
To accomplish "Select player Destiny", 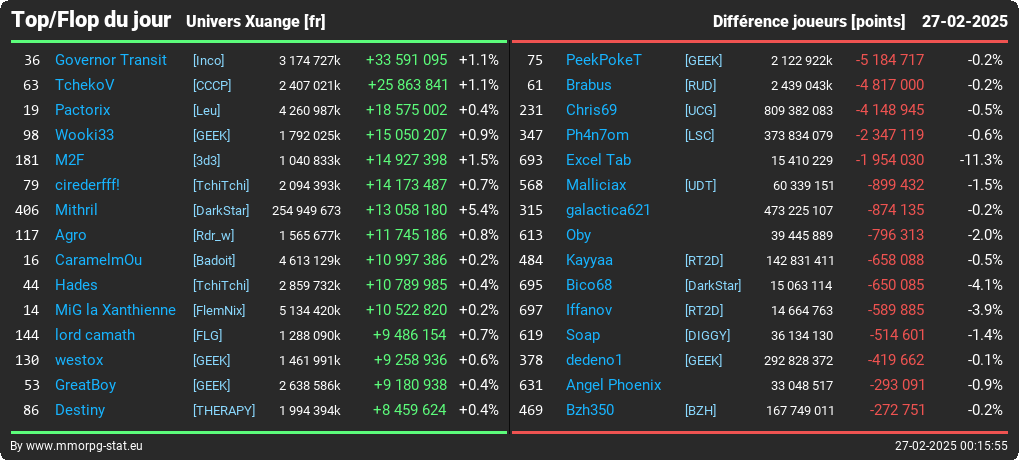I will [x=80, y=410].
